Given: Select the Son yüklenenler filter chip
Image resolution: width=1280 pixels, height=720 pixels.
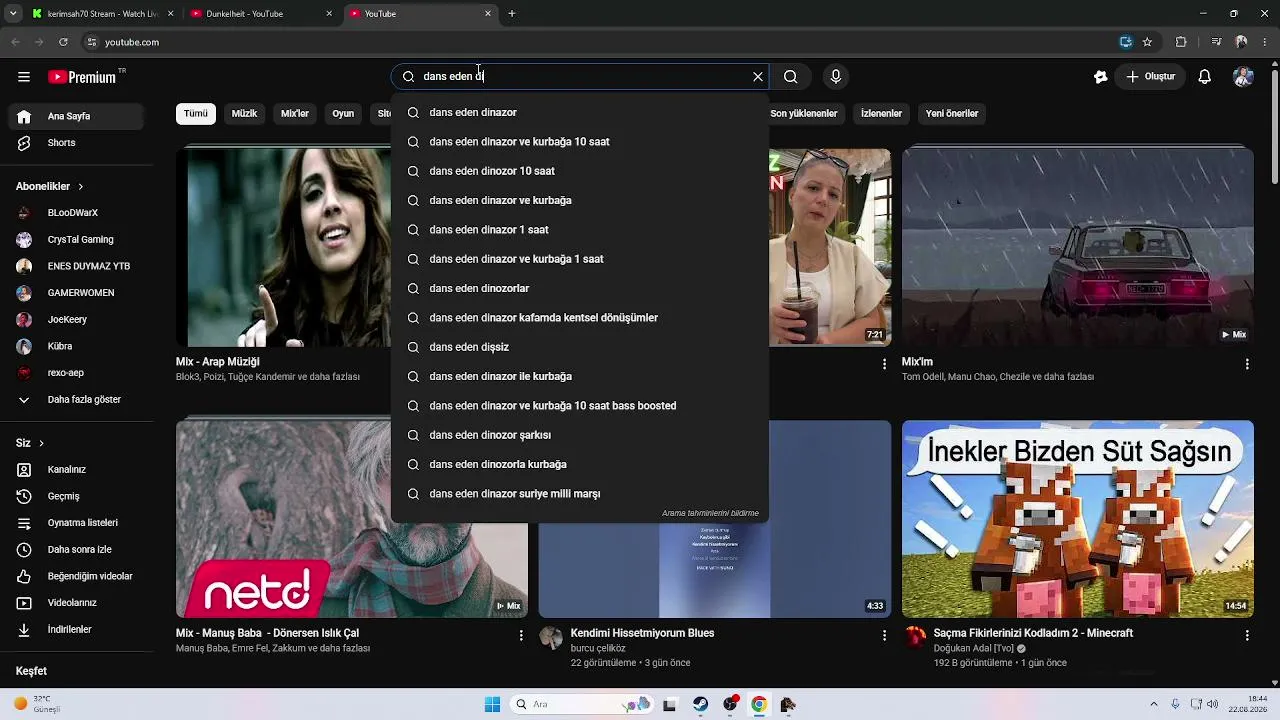Looking at the screenshot, I should tap(803, 114).
